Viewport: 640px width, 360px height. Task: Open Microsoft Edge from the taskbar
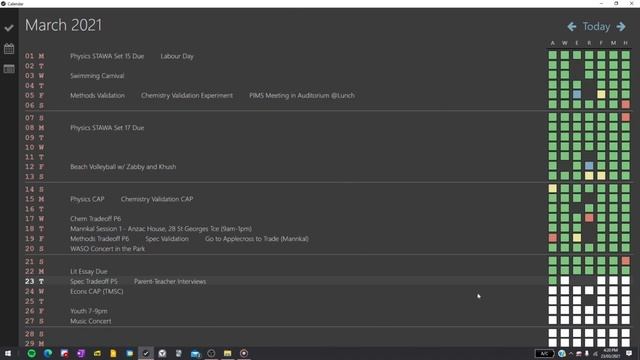point(48,353)
